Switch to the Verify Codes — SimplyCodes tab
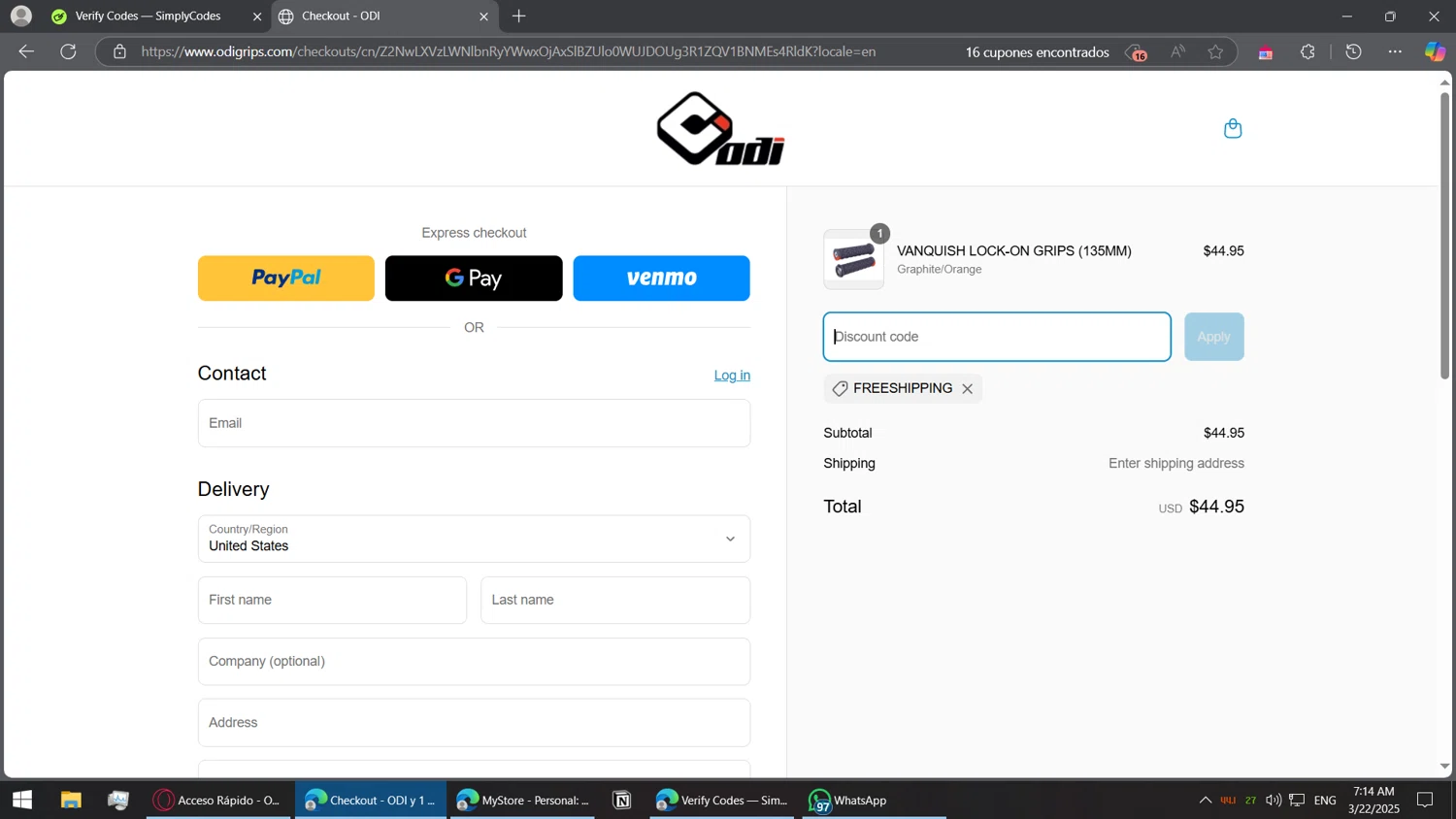Screen dimensions: 1456x819 [x=148, y=16]
